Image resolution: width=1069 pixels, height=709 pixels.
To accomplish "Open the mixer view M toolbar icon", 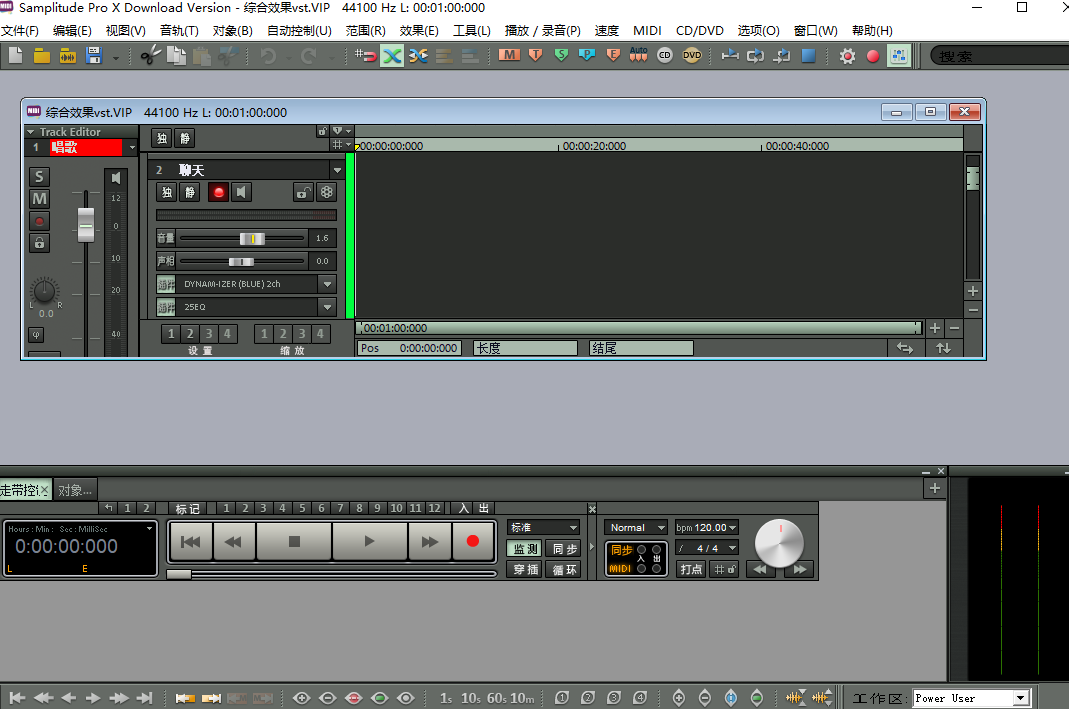I will tap(509, 56).
